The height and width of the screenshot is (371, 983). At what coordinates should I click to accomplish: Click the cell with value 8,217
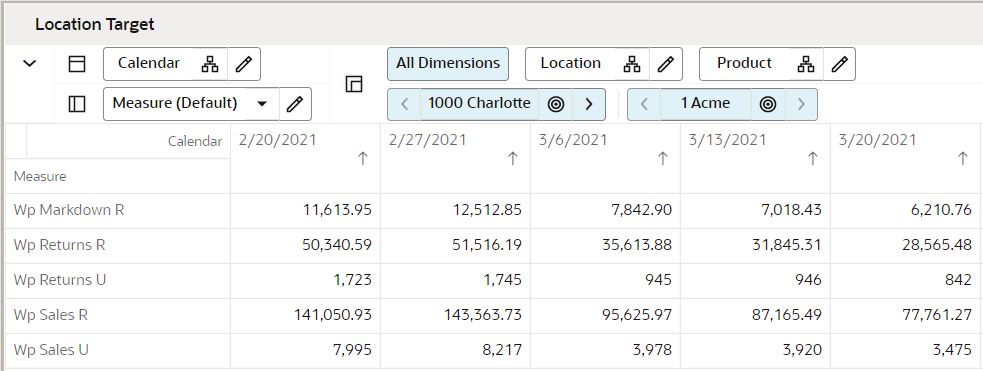click(455, 350)
